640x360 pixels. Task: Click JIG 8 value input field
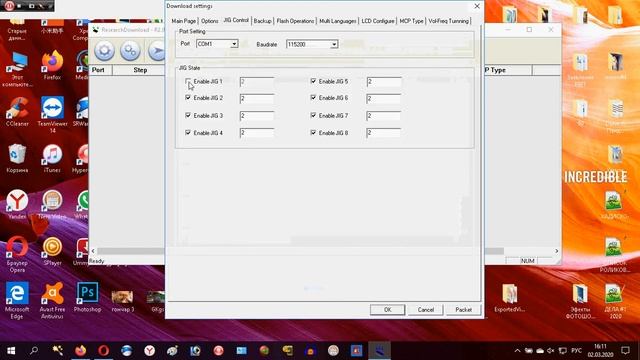384,133
